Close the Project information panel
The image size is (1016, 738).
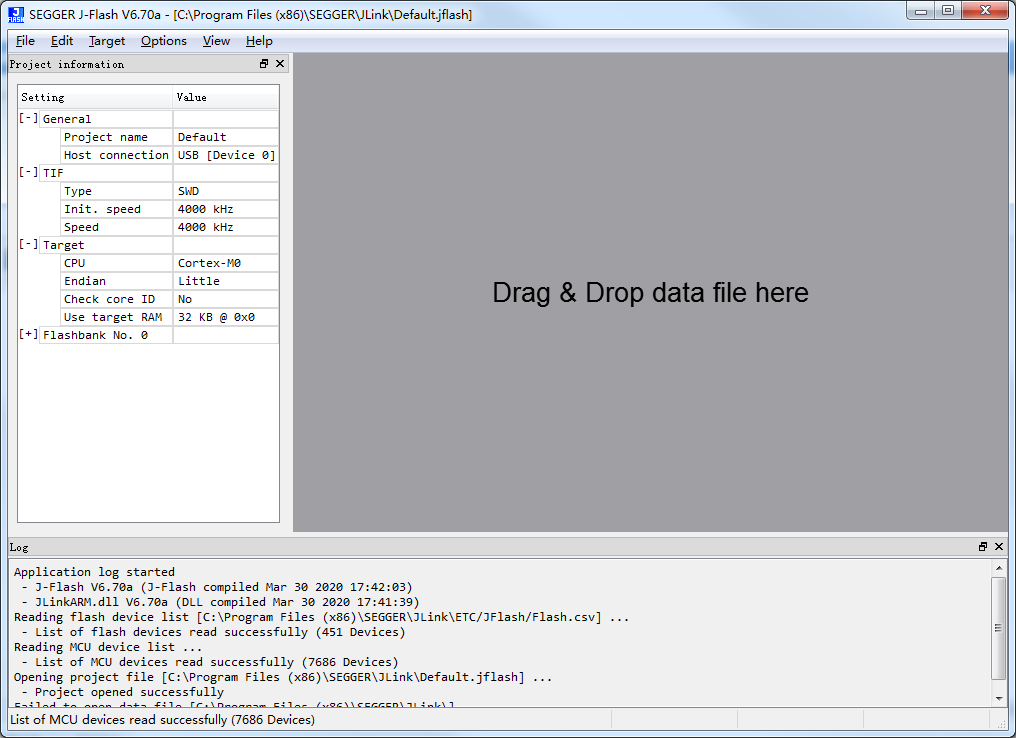click(x=280, y=63)
